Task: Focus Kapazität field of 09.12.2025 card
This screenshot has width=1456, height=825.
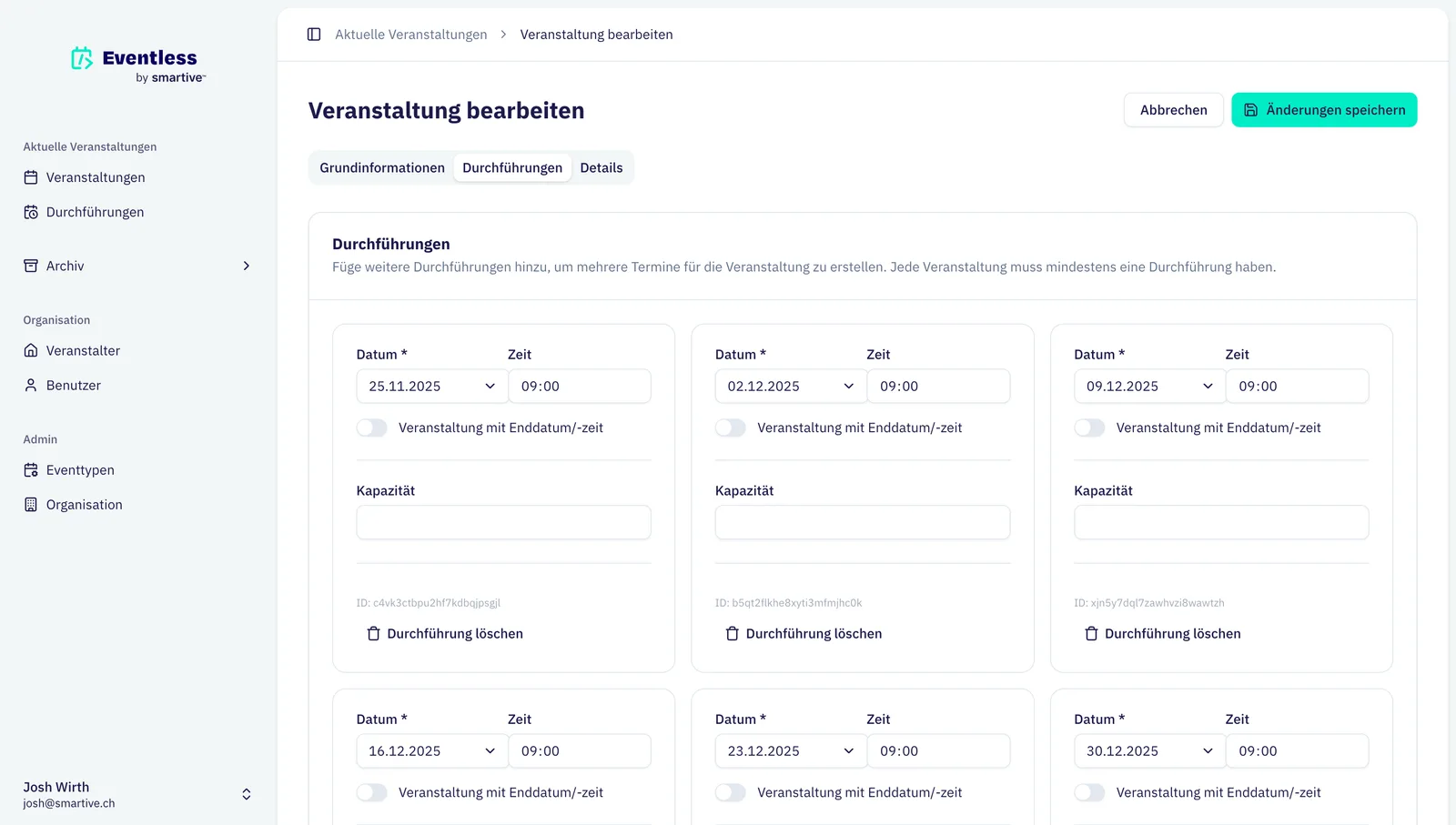Action: click(x=1221, y=523)
